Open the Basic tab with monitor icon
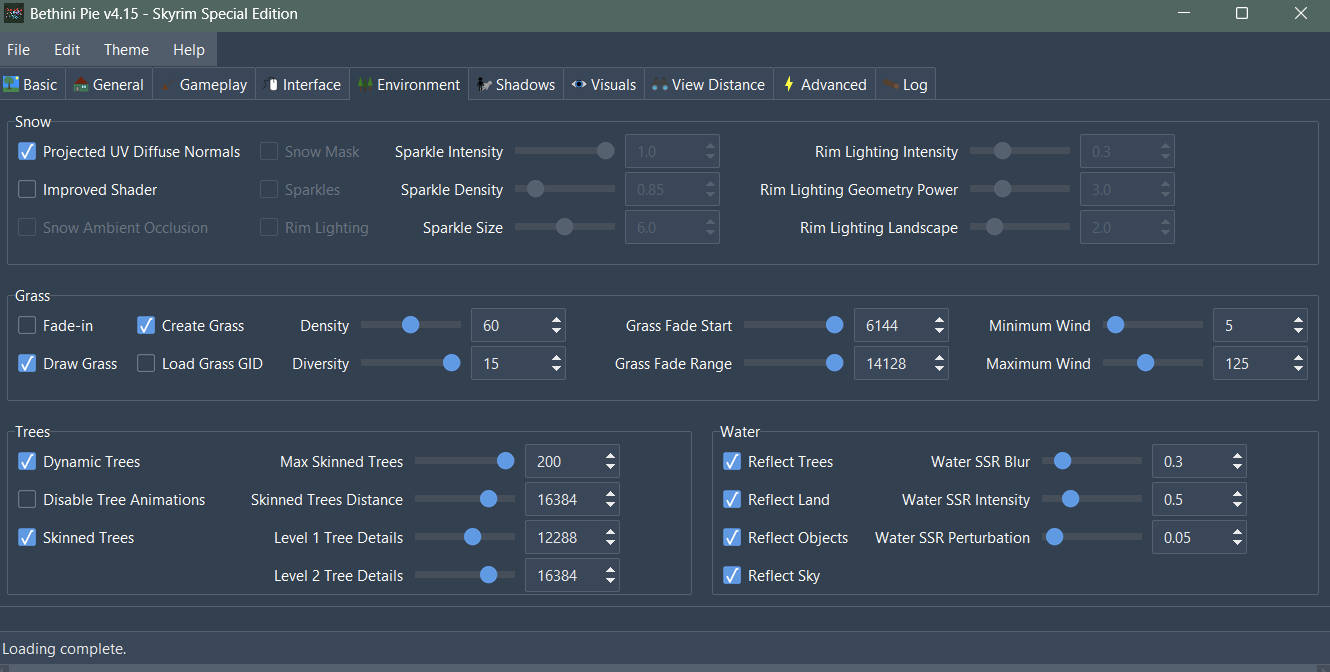Image resolution: width=1330 pixels, height=672 pixels. pyautogui.click(x=31, y=85)
